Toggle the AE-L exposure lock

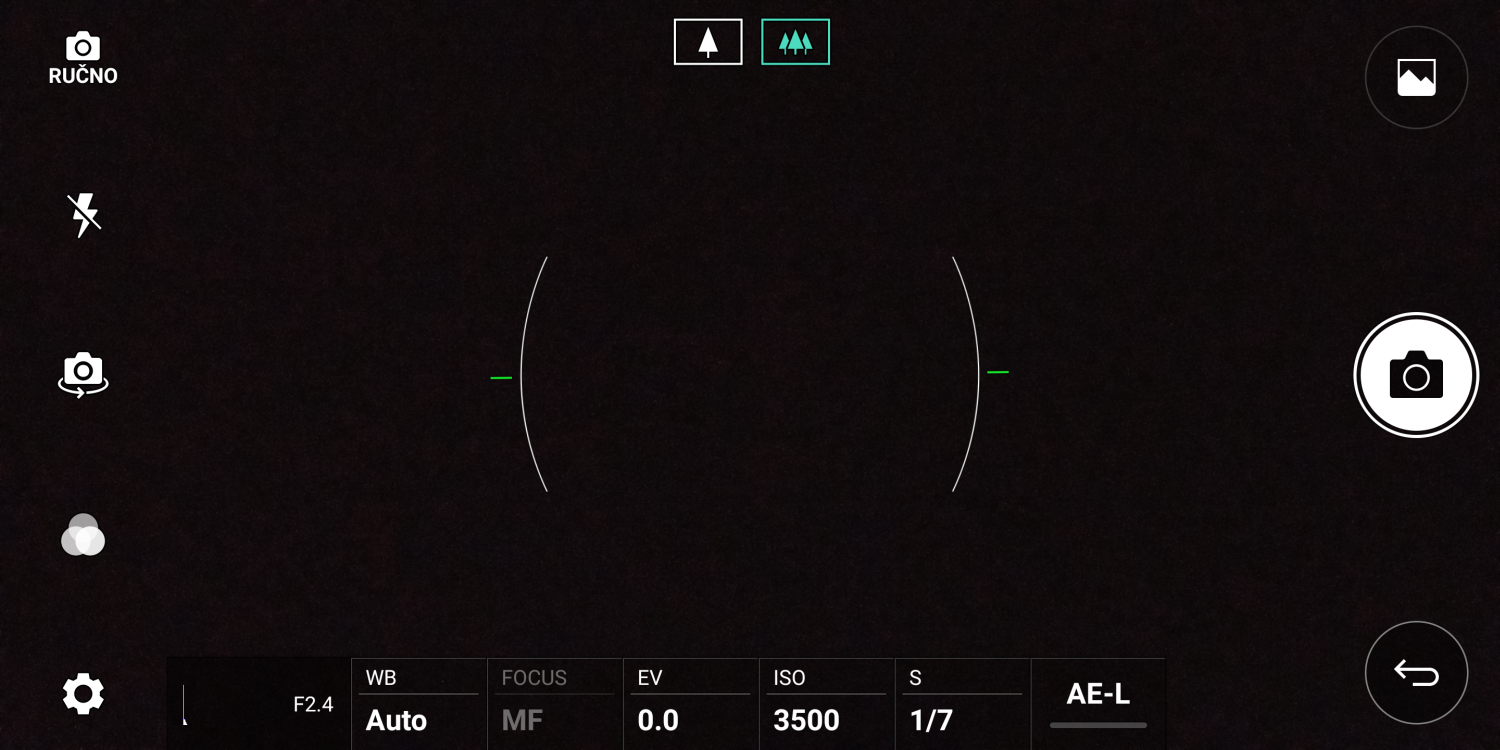pyautogui.click(x=1098, y=700)
